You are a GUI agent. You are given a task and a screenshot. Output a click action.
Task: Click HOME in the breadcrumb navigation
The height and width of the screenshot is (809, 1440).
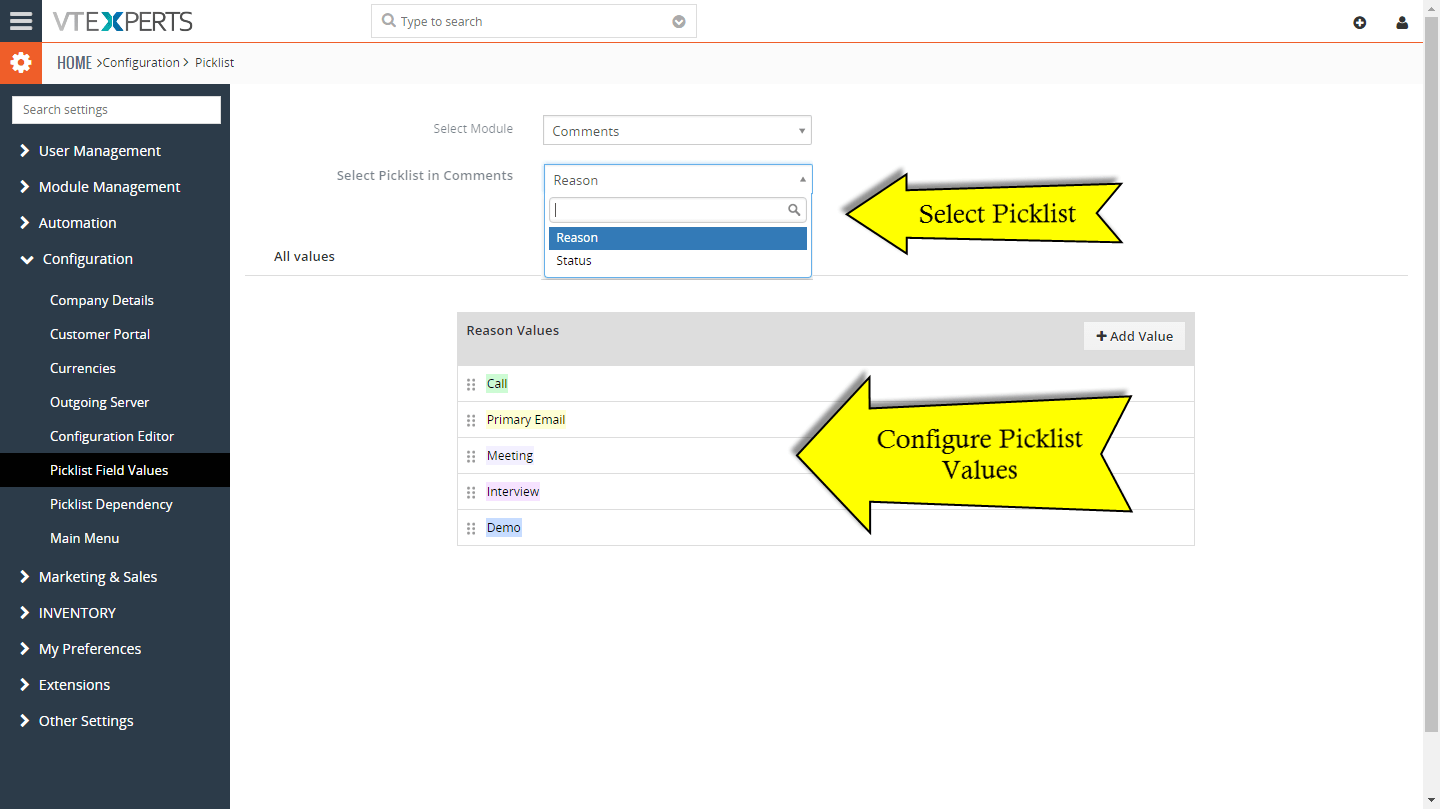(x=74, y=62)
